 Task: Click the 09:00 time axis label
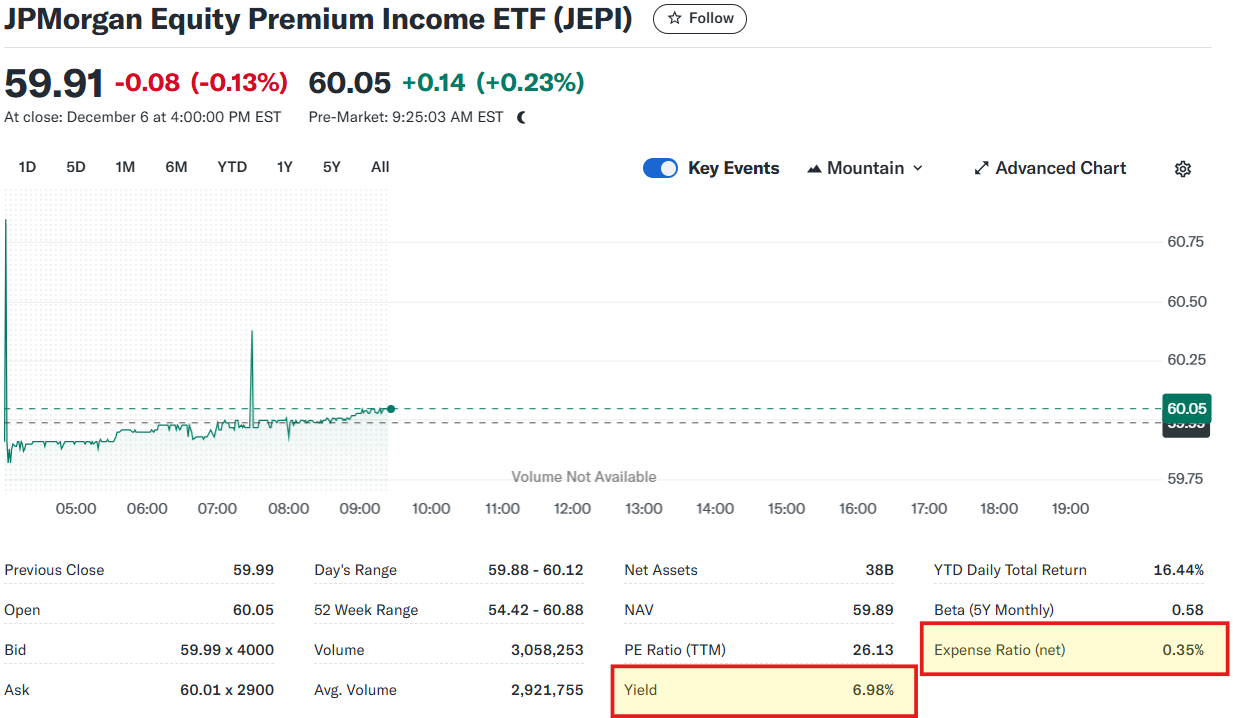coord(360,509)
